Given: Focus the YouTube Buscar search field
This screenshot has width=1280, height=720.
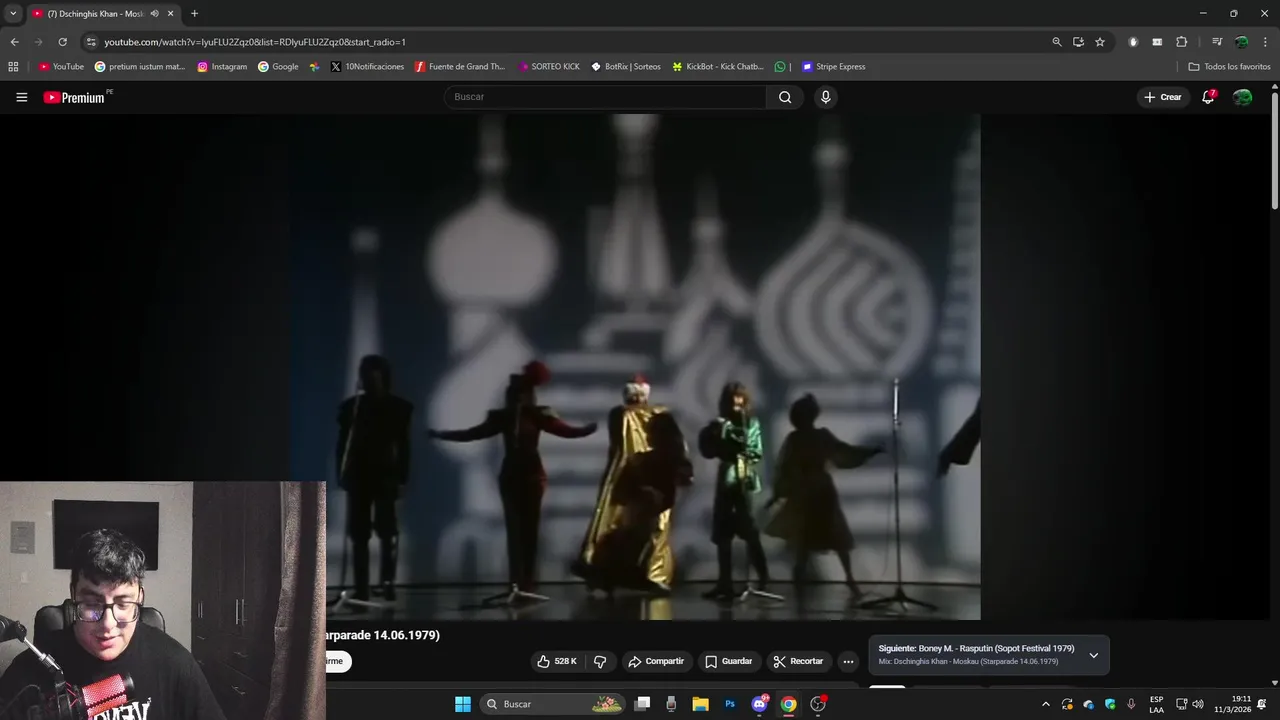Looking at the screenshot, I should [x=606, y=97].
